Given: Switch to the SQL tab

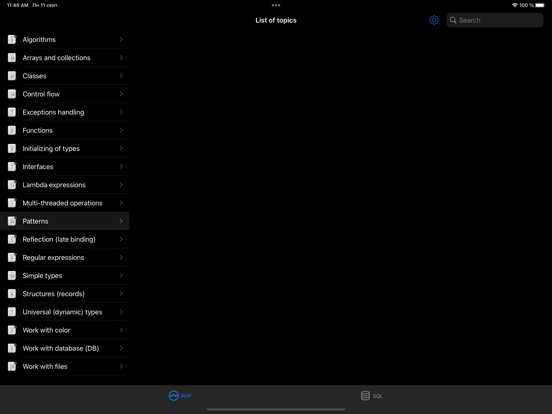Looking at the screenshot, I should (x=371, y=396).
